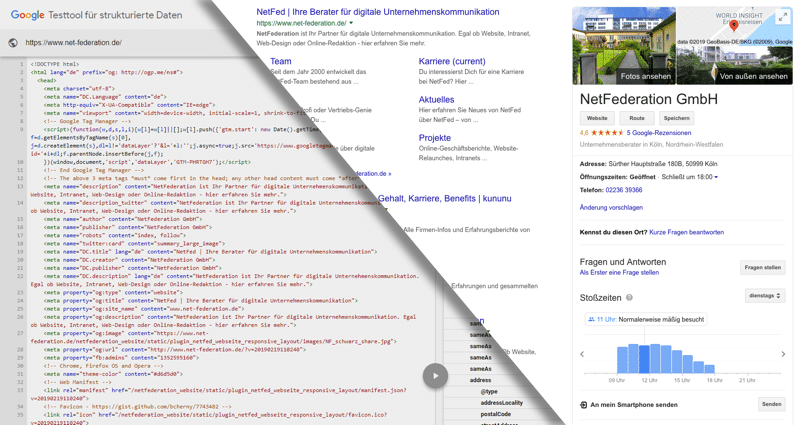Click the green URL www.net-federation.de

pyautogui.click(x=301, y=23)
